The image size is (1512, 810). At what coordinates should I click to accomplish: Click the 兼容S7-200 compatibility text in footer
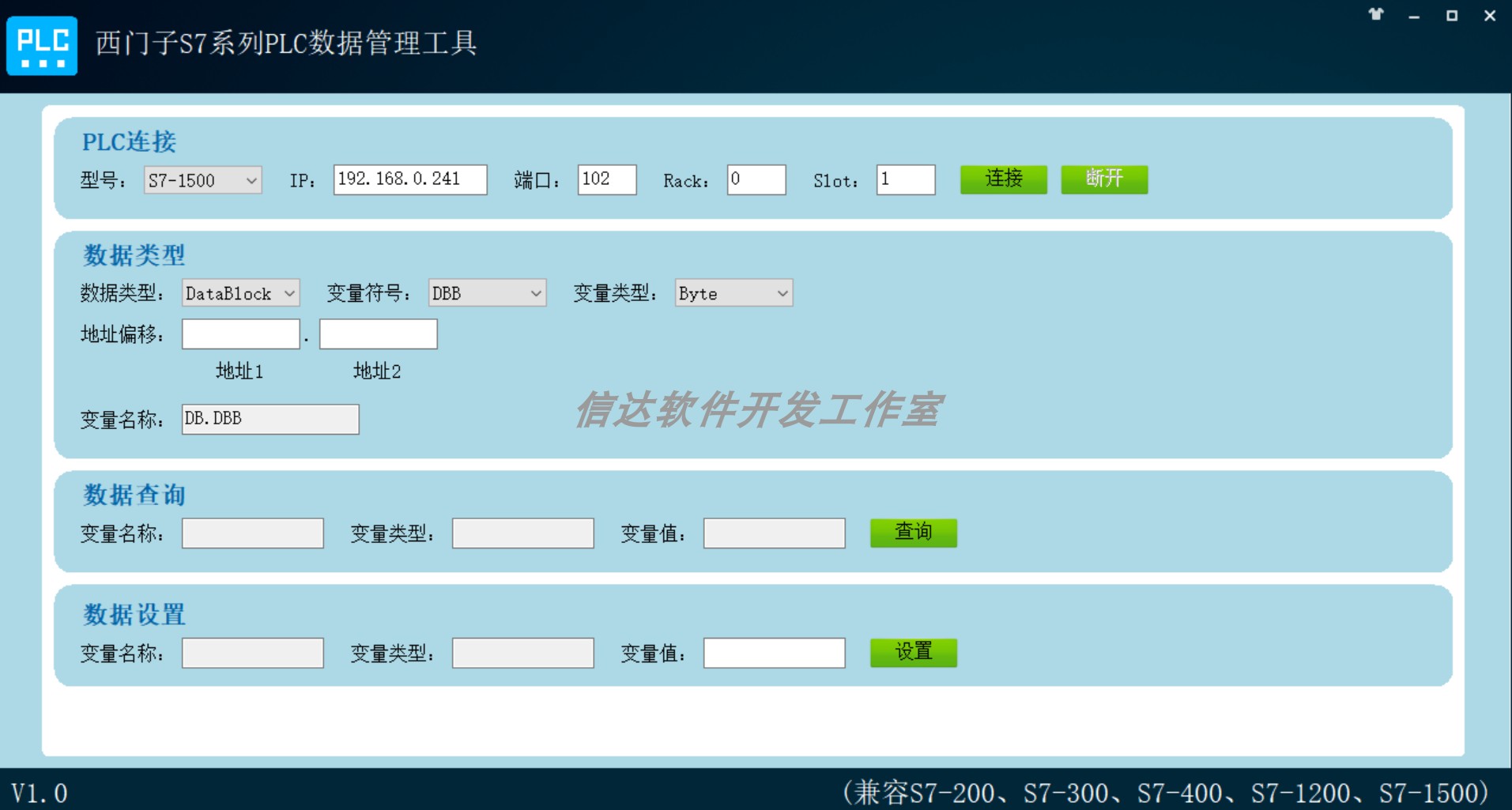[x=1167, y=793]
